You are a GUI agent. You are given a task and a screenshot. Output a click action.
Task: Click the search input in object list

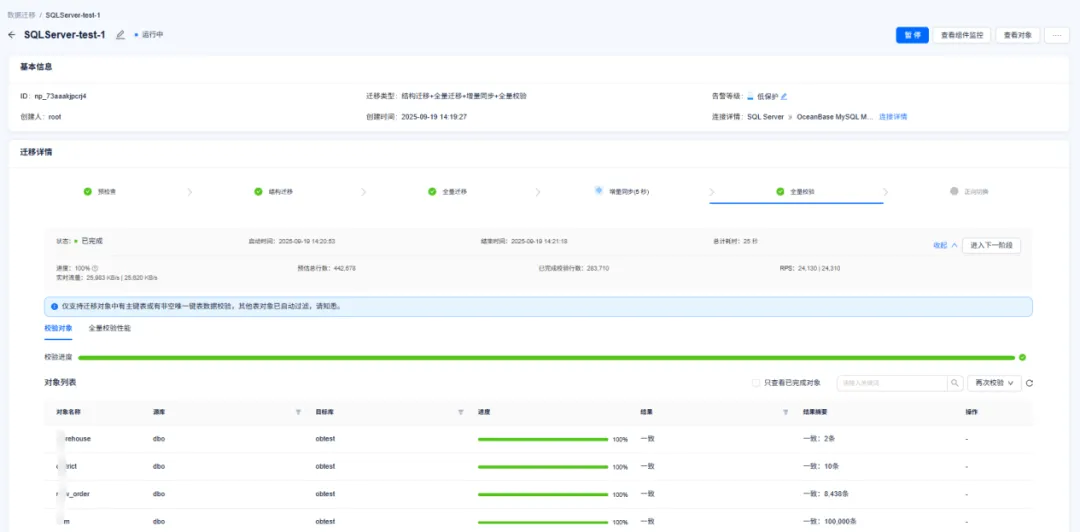point(891,383)
